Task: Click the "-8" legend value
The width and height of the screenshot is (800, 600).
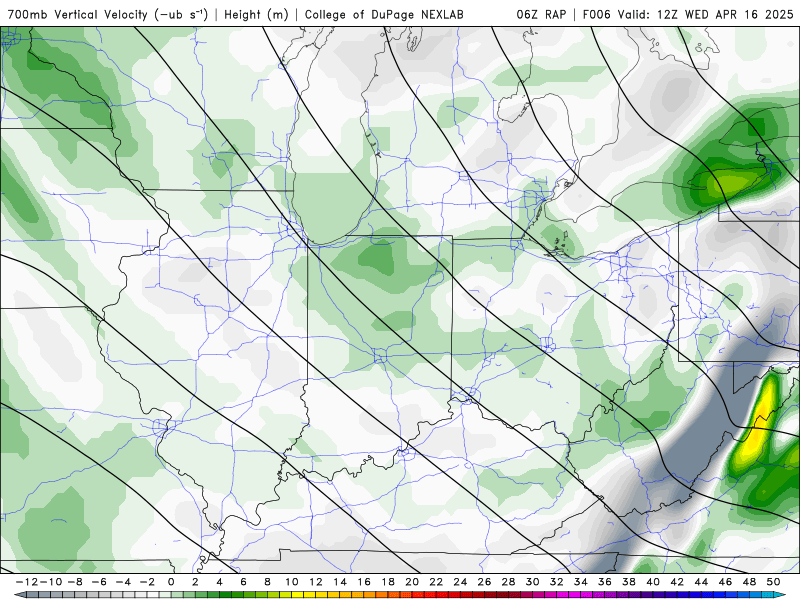Action: click(76, 582)
